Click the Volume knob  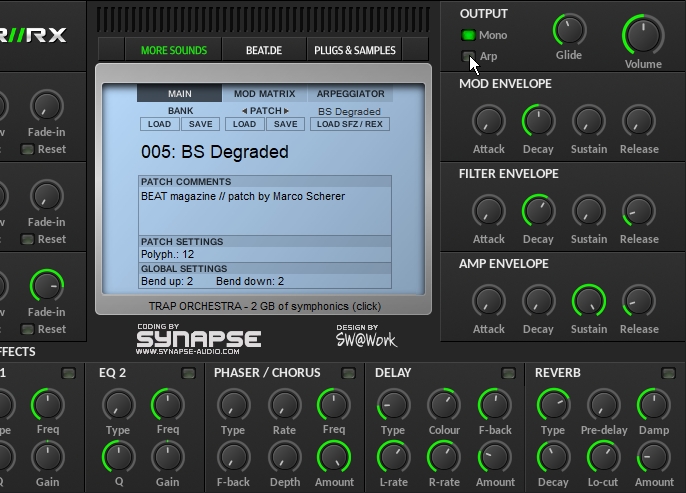click(642, 34)
